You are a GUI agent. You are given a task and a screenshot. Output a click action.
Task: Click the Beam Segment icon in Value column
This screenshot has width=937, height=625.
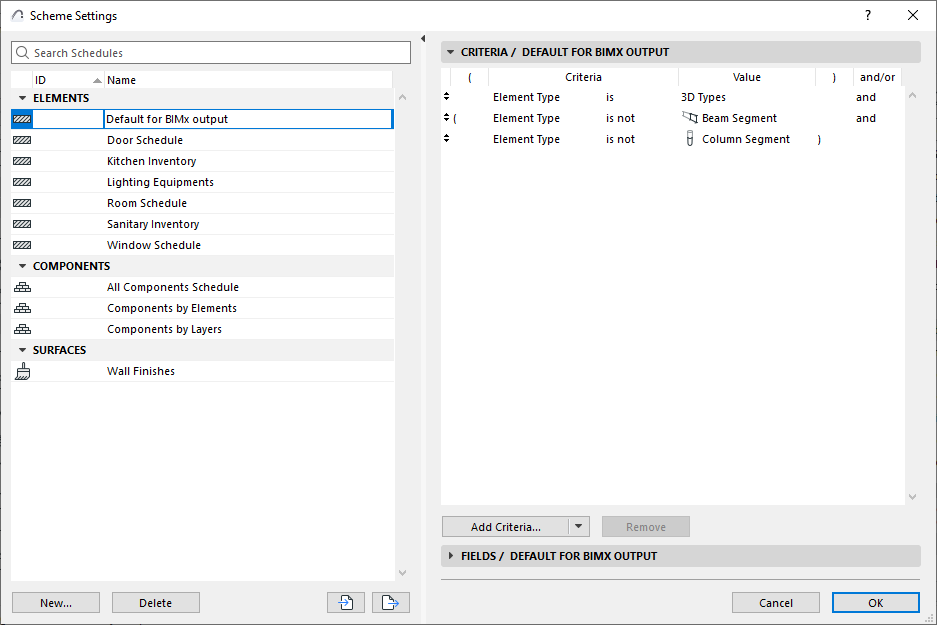coord(690,118)
